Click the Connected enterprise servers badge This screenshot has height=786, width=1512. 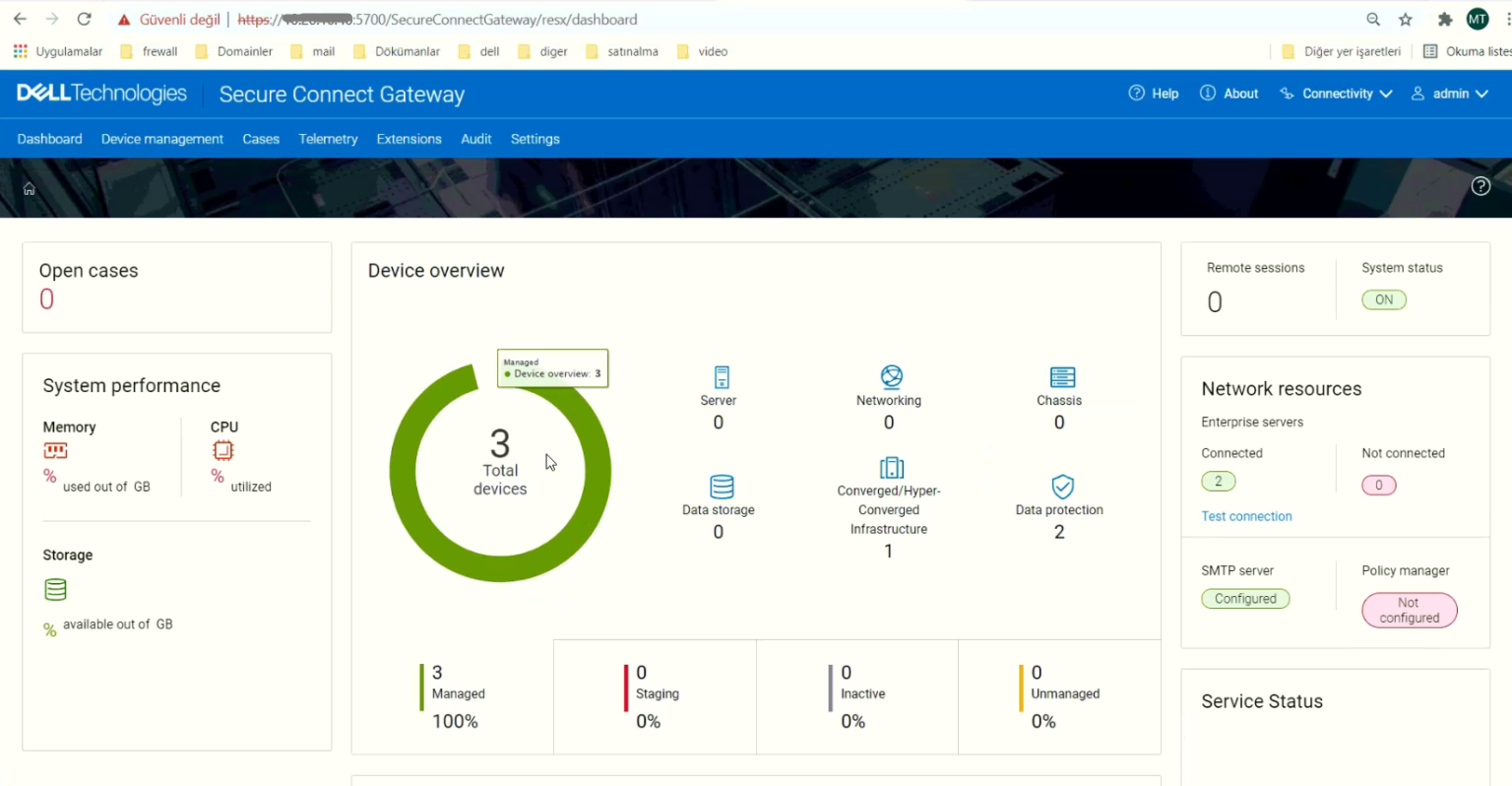click(x=1219, y=481)
